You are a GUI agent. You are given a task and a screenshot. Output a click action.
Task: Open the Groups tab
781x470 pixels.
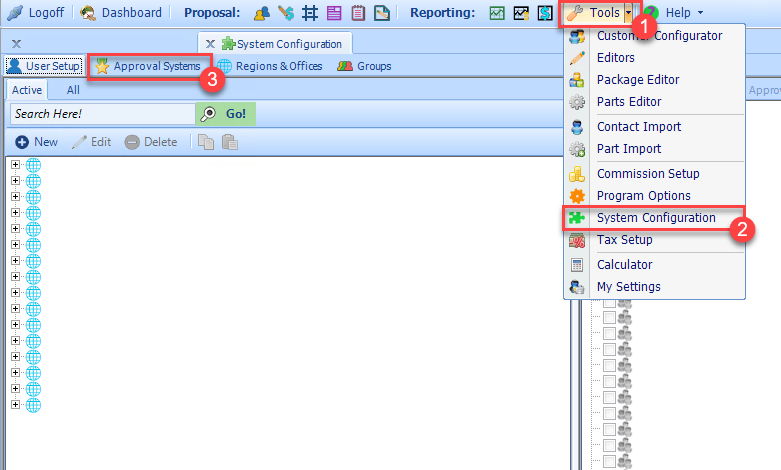pos(365,66)
